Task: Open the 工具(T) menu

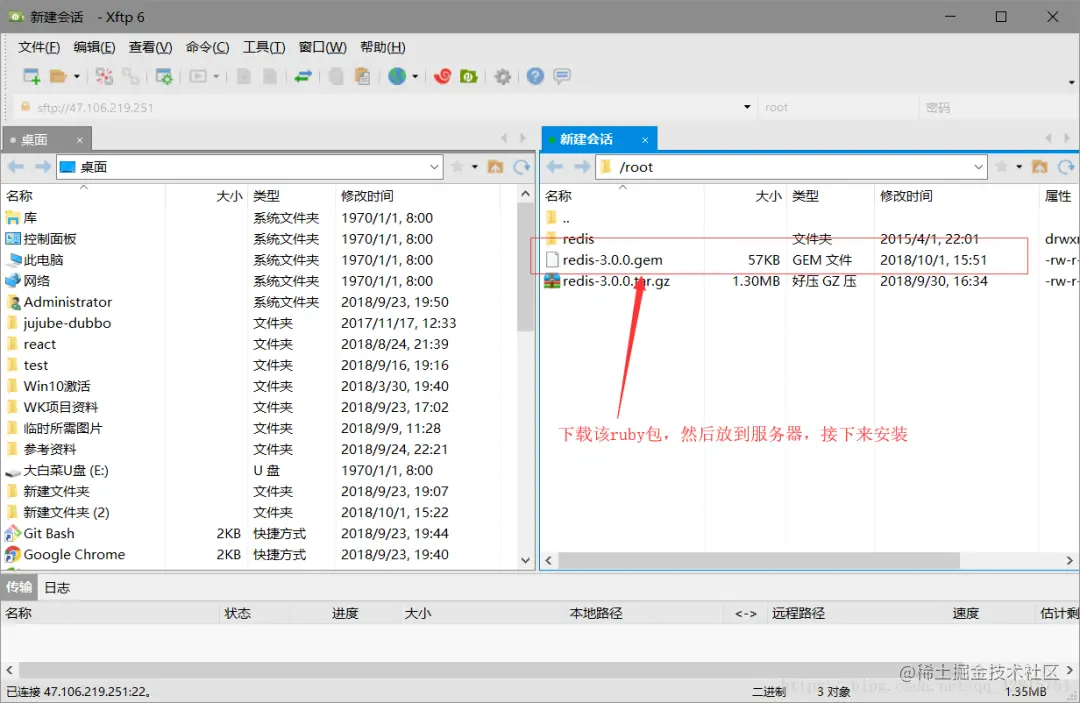Action: [265, 47]
